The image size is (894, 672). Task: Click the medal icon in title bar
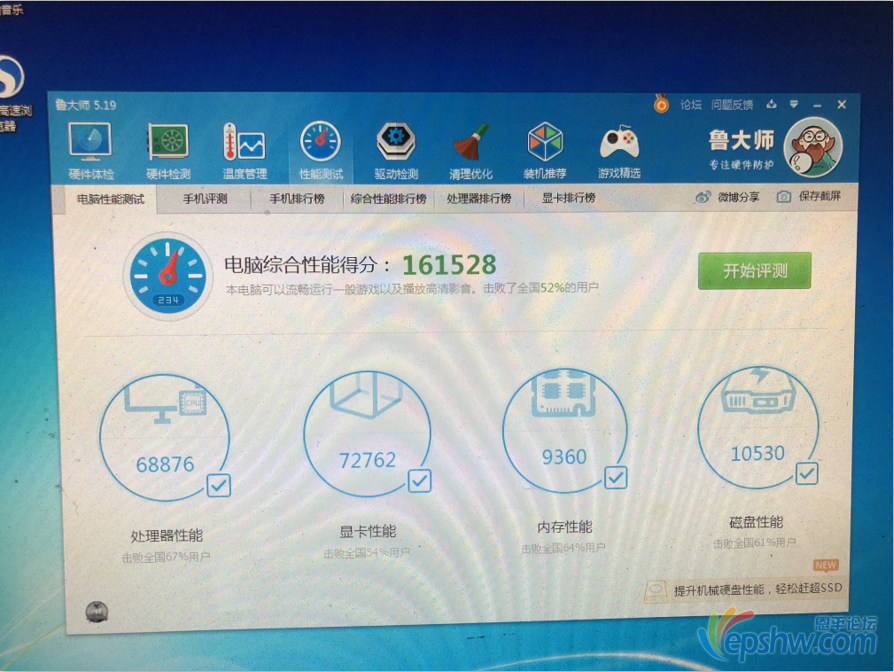click(x=661, y=104)
